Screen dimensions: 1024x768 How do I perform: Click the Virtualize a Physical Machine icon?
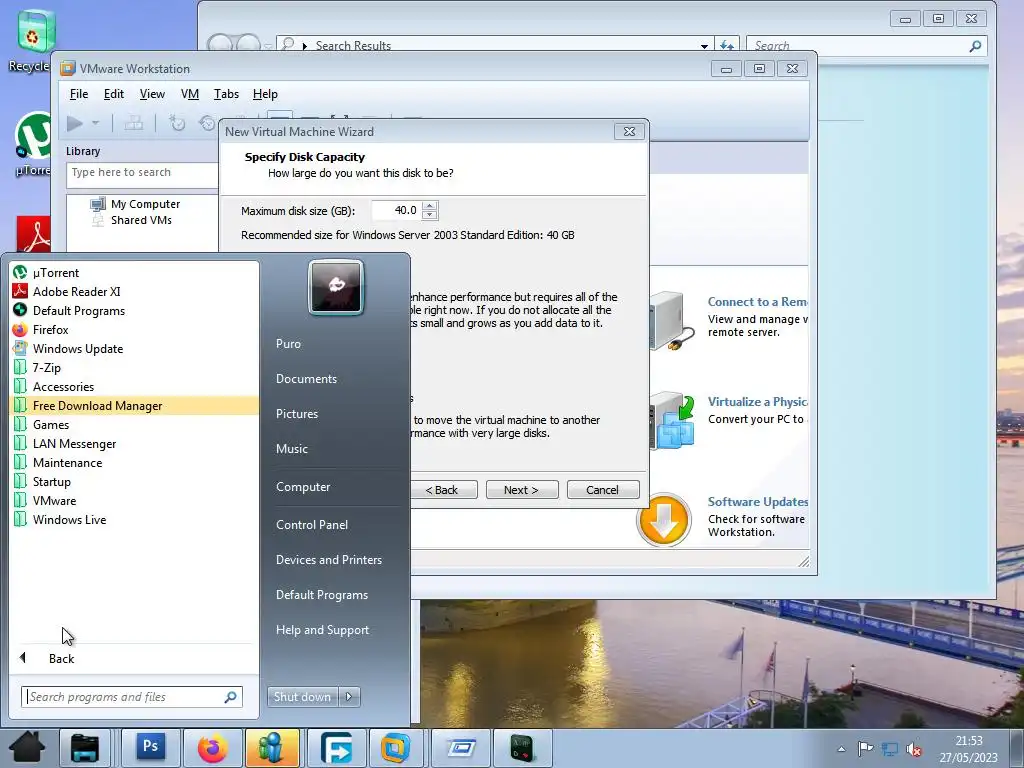coord(673,421)
